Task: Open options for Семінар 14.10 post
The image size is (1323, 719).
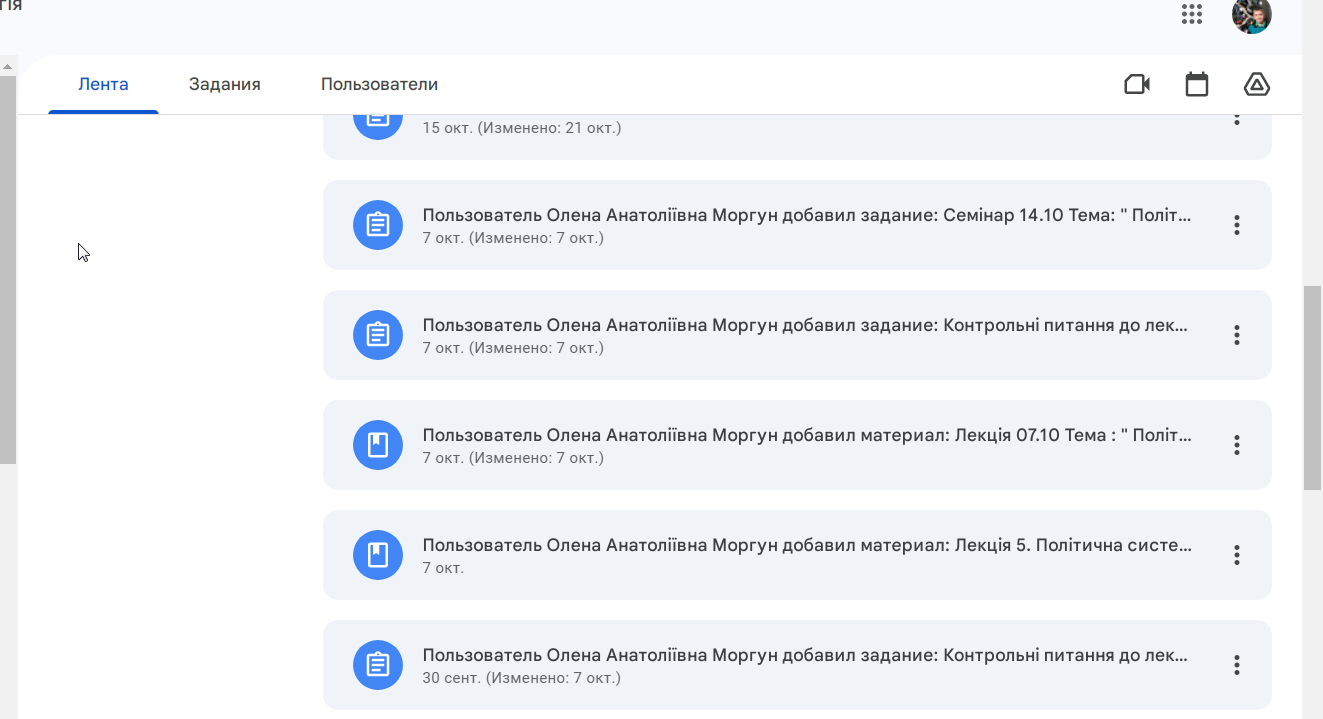Action: point(1237,225)
